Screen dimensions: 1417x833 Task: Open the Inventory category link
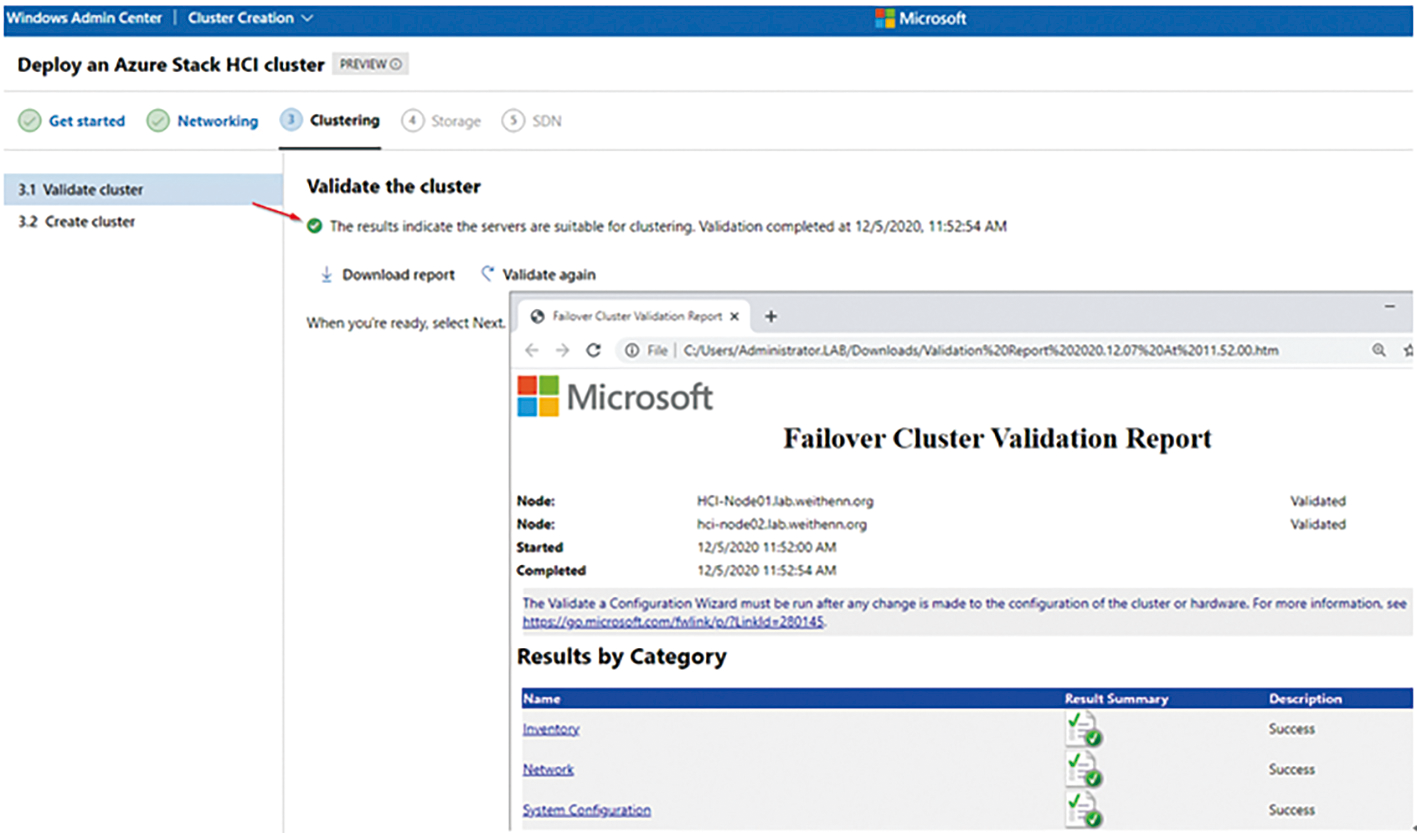click(551, 729)
